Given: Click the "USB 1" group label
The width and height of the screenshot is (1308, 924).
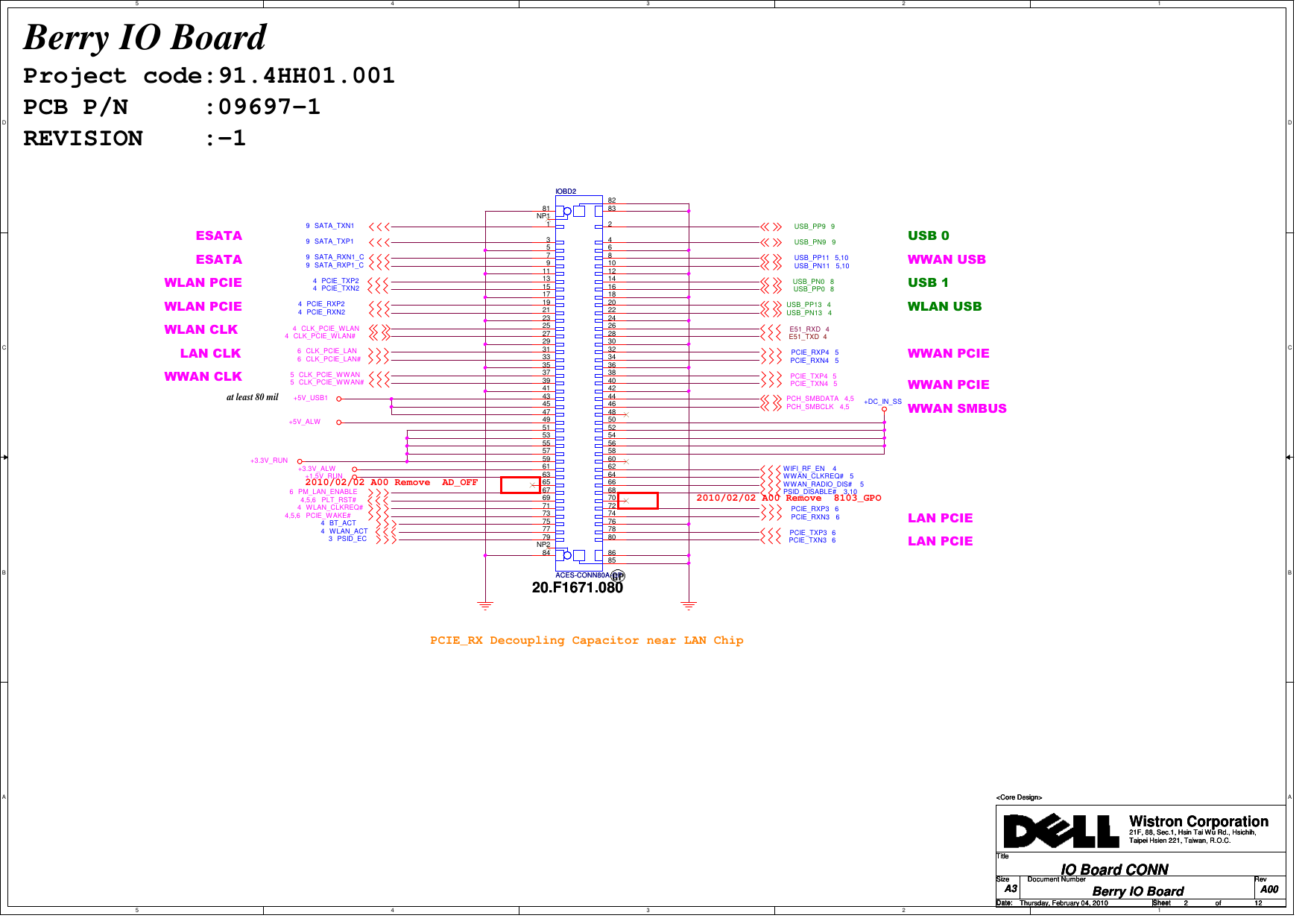Looking at the screenshot, I should (x=928, y=282).
